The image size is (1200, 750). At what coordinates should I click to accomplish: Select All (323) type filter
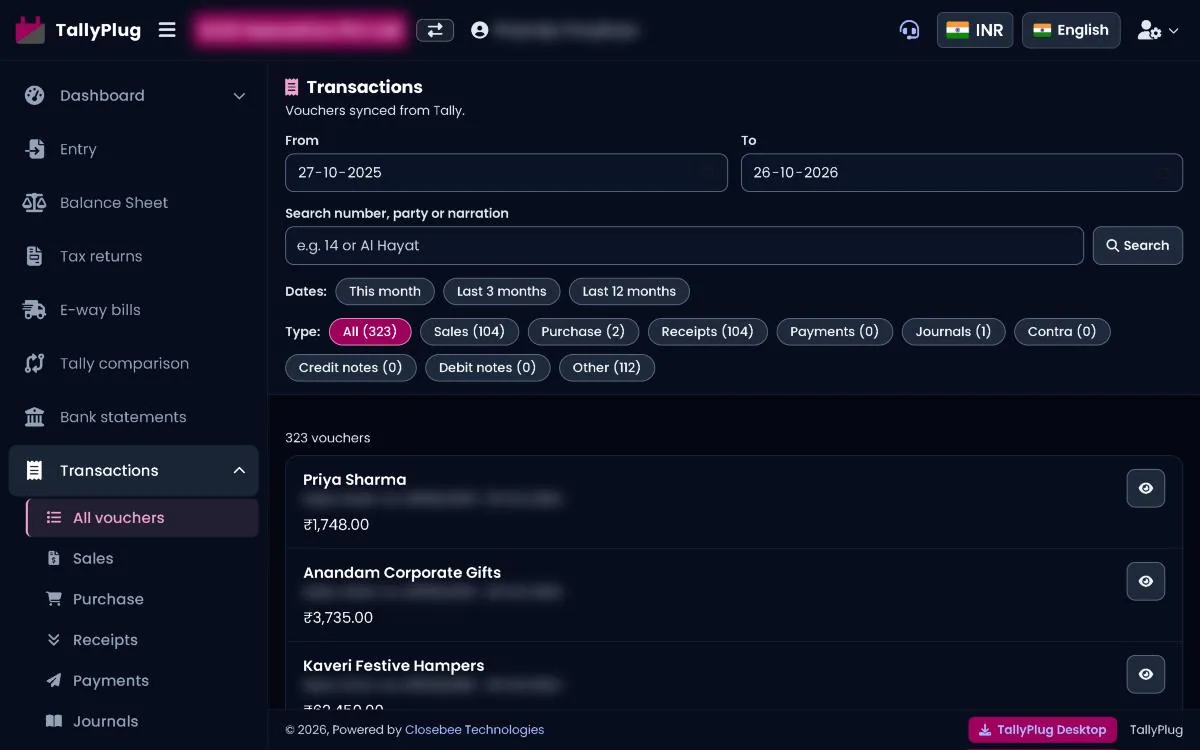370,331
